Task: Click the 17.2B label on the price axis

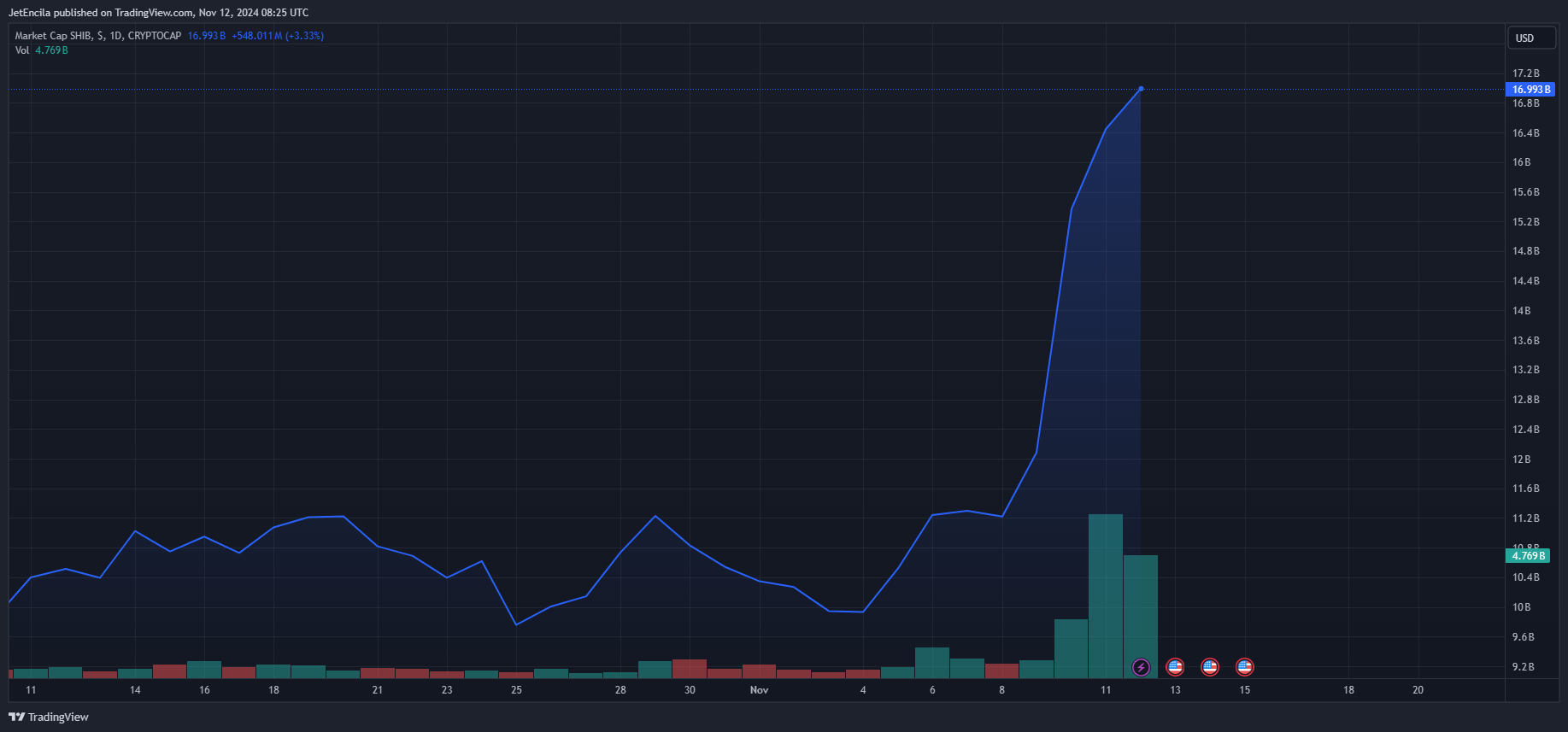Action: pos(1525,73)
